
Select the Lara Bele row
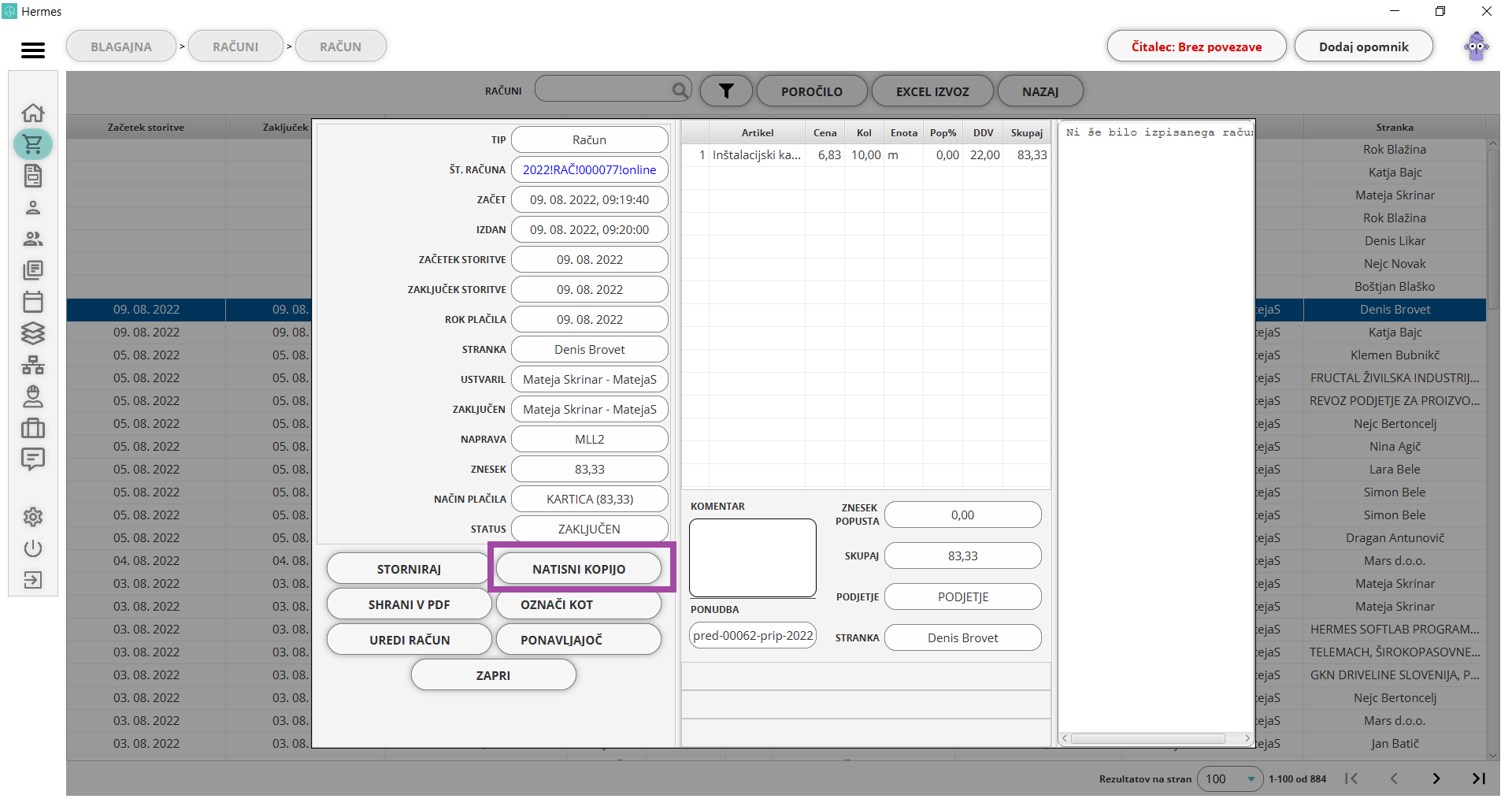(x=1395, y=469)
